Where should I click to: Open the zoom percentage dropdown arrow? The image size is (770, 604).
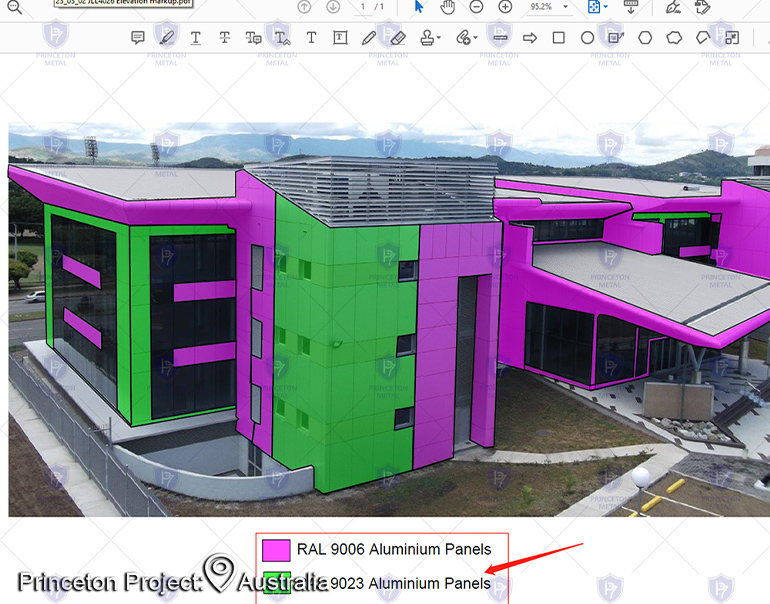coord(565,7)
